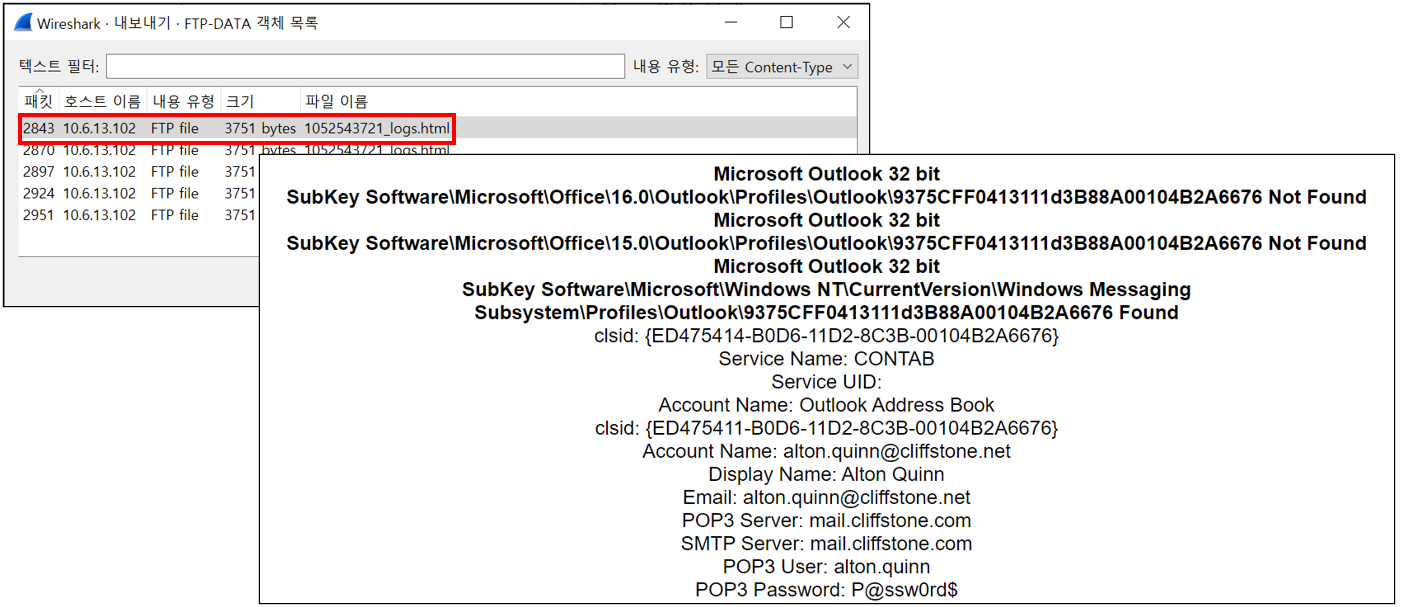Click host 10.6.13.102 in packet 2951 row
The width and height of the screenshot is (1401, 607).
point(100,215)
